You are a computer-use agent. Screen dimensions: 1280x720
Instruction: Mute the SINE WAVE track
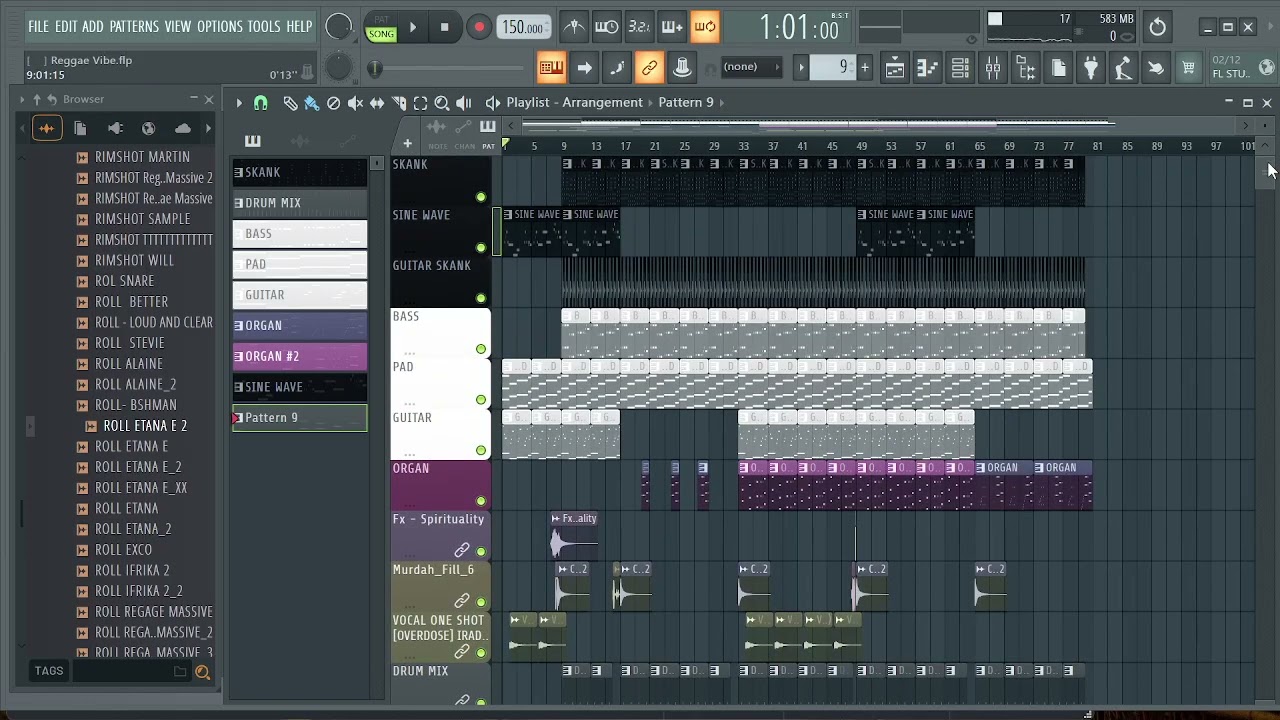pos(481,247)
